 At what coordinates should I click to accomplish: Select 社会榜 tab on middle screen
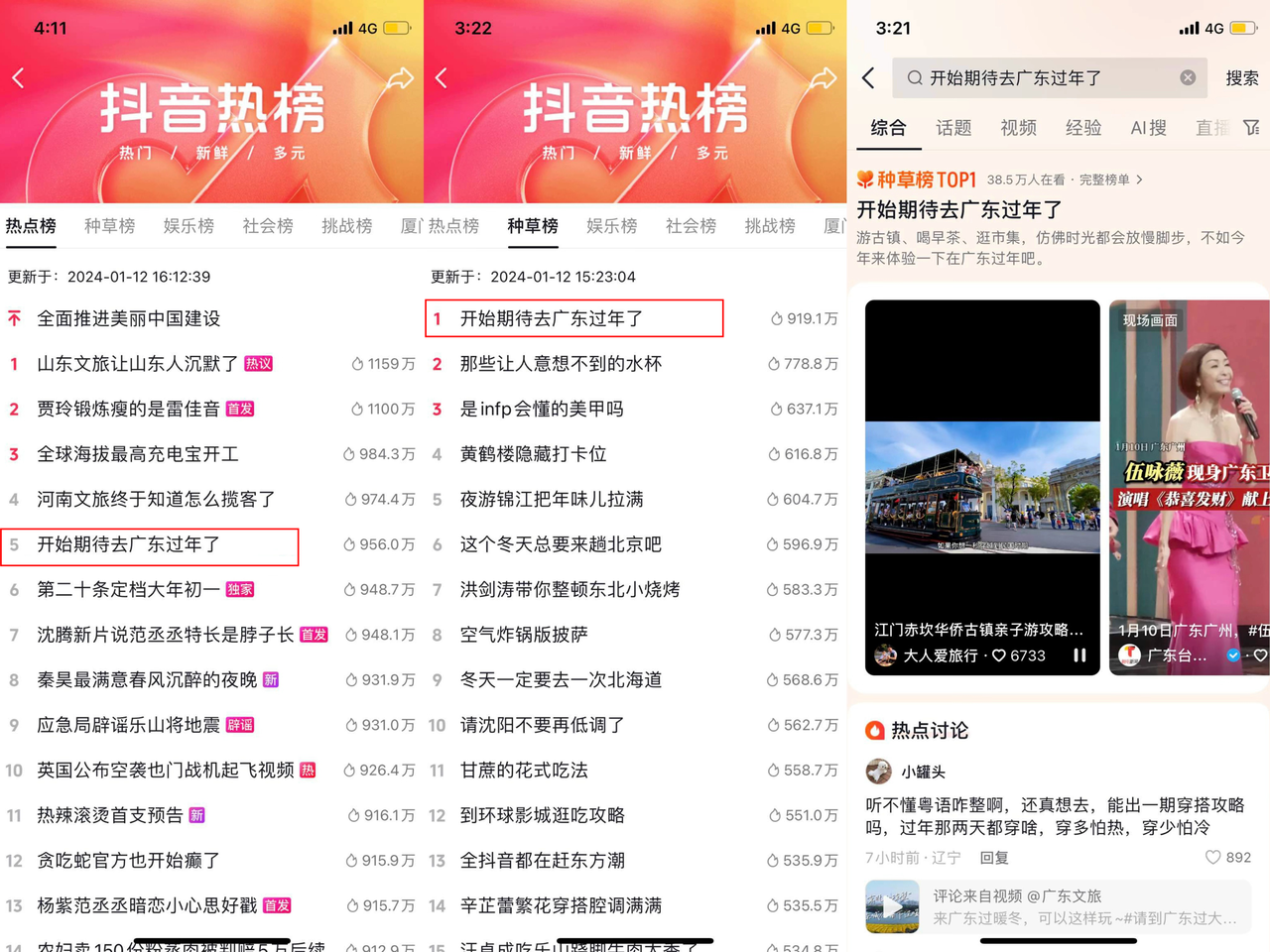tap(692, 226)
